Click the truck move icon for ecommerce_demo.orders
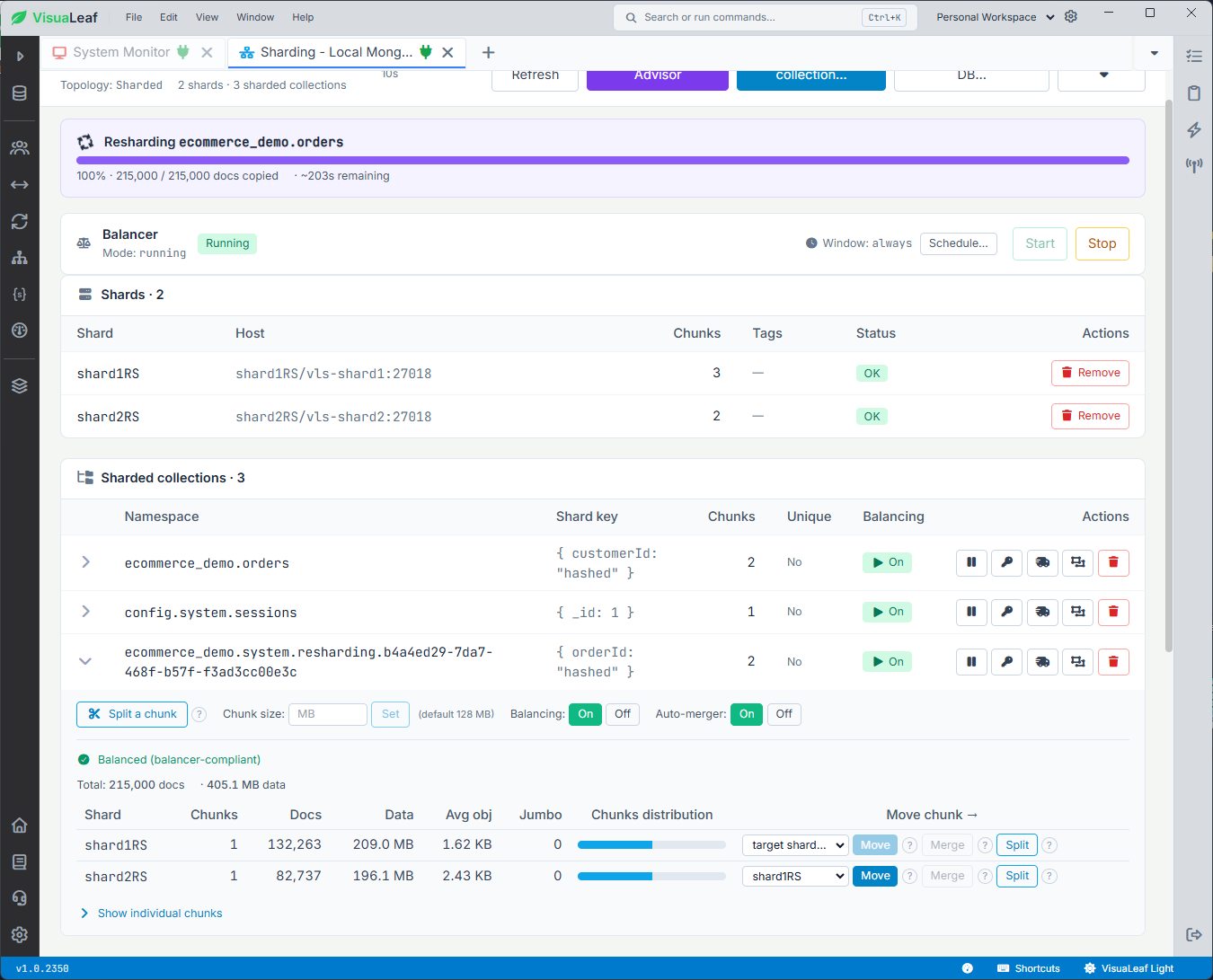The image size is (1213, 980). pos(1042,562)
